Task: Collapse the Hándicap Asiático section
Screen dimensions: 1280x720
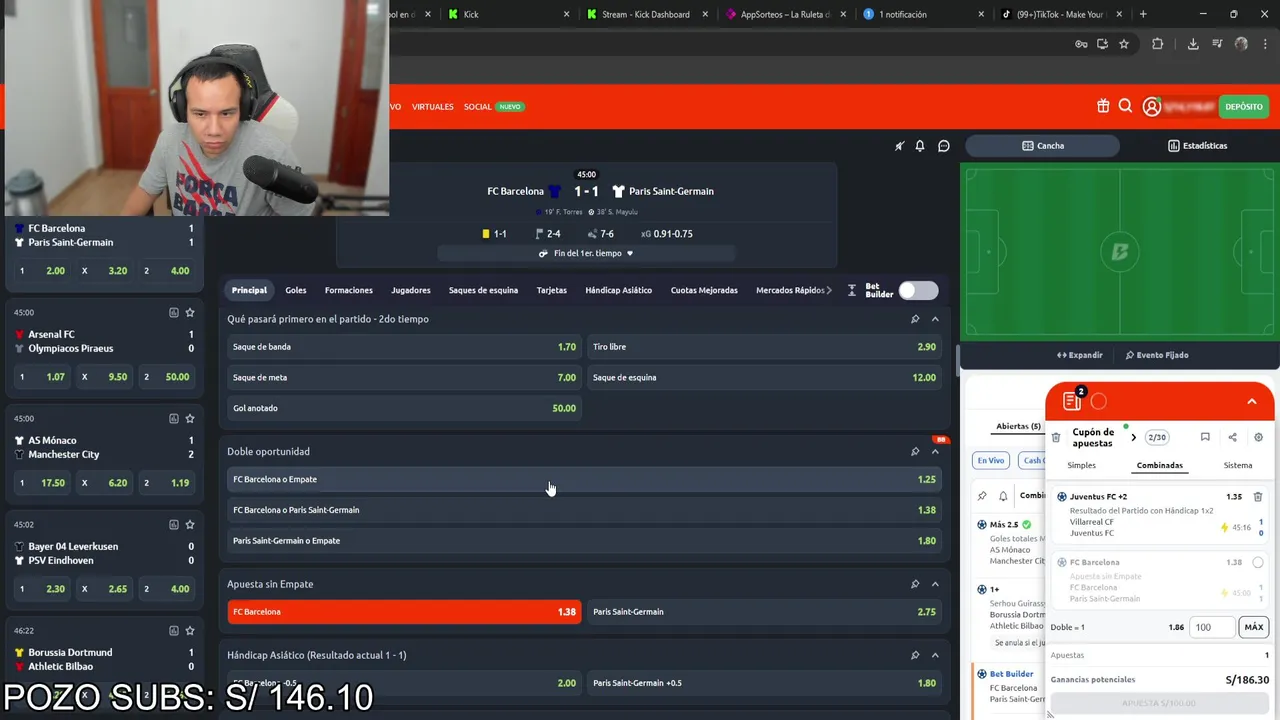Action: (935, 655)
